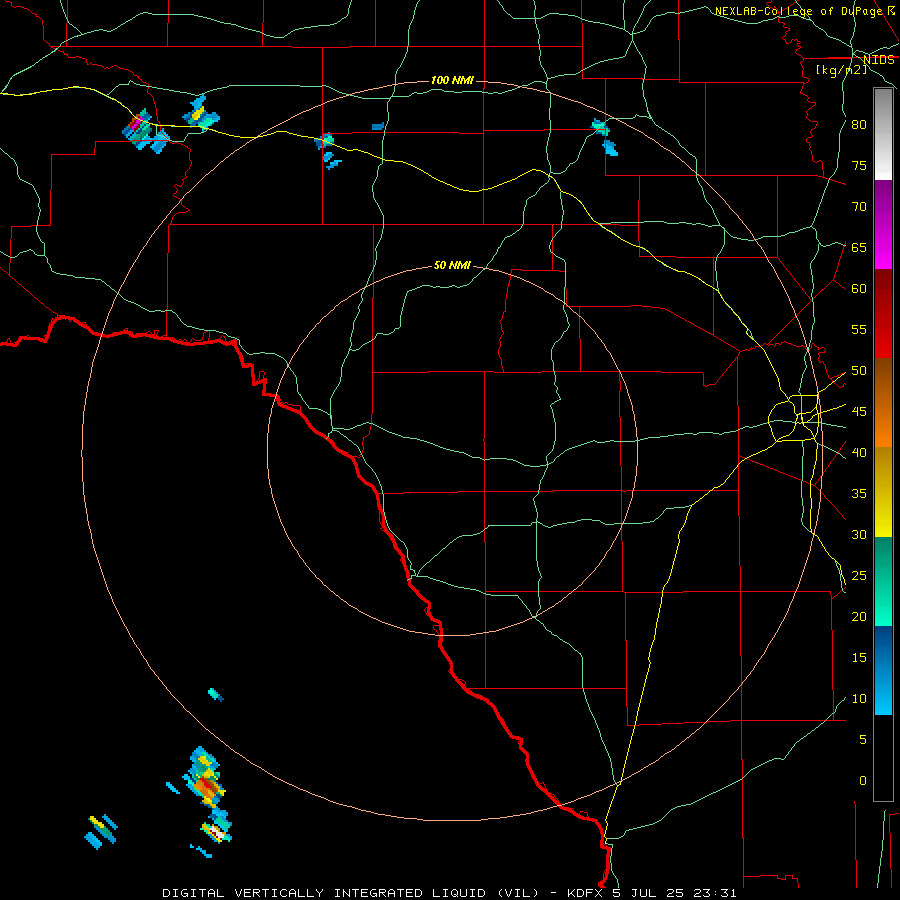900x900 pixels.
Task: Click the "75" value on the scale
Action: [859, 165]
